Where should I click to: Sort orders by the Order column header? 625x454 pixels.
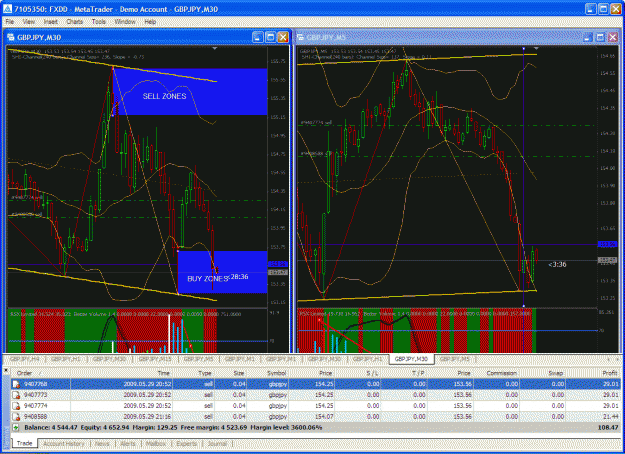(41, 373)
